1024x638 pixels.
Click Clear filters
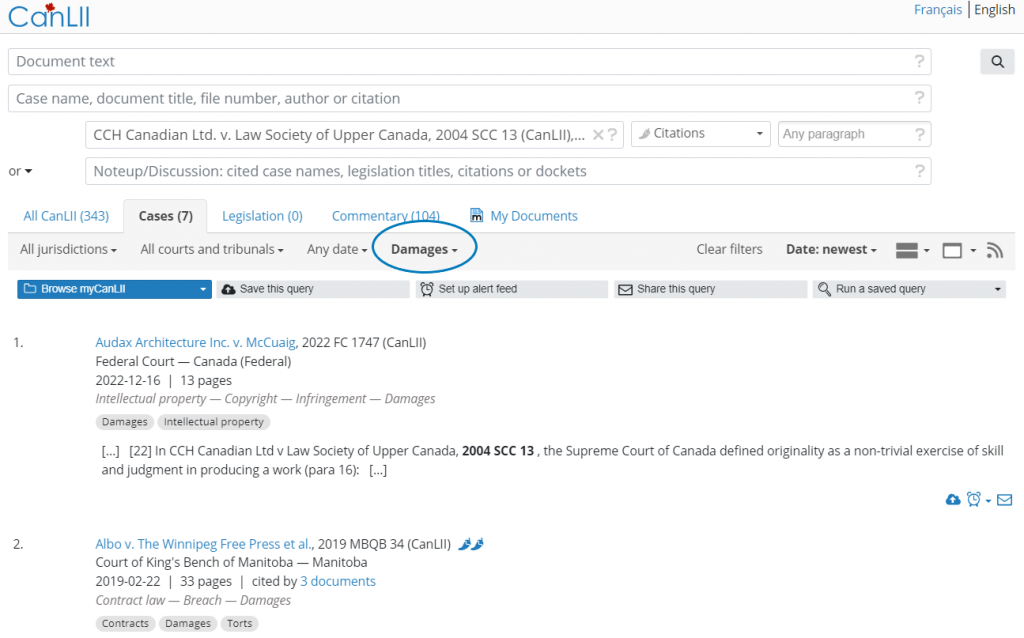(x=729, y=250)
